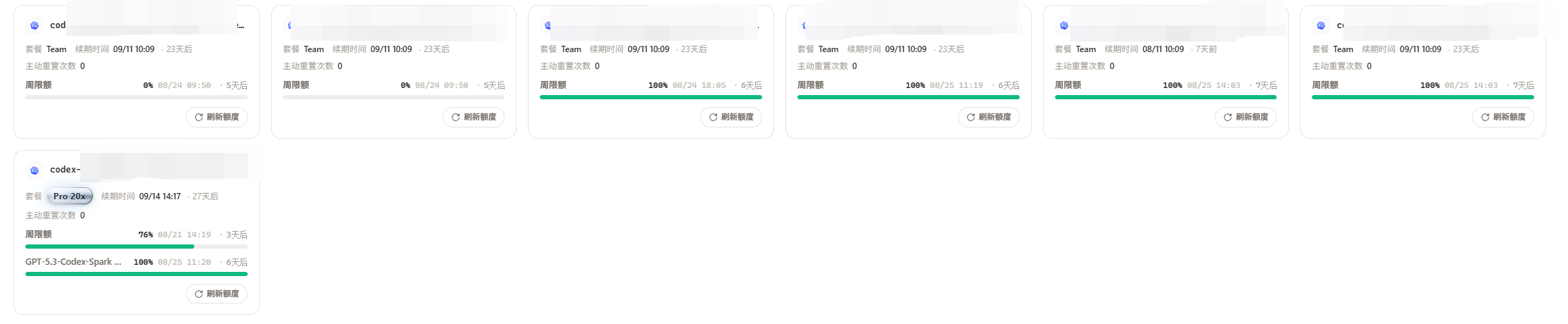The image size is (1568, 324).
Task: Click the truncated GPT-5.3-Codex-Spark model label
Action: tap(73, 261)
